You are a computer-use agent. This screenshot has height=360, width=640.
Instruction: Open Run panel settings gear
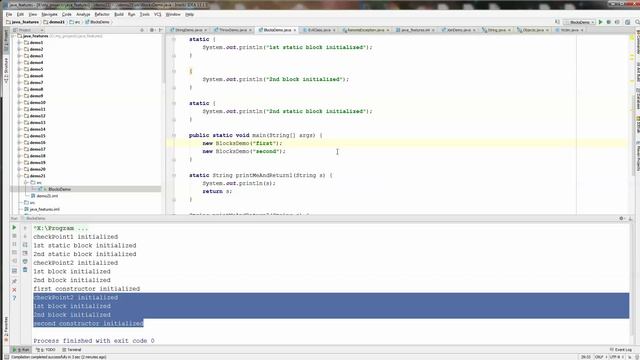(622, 219)
